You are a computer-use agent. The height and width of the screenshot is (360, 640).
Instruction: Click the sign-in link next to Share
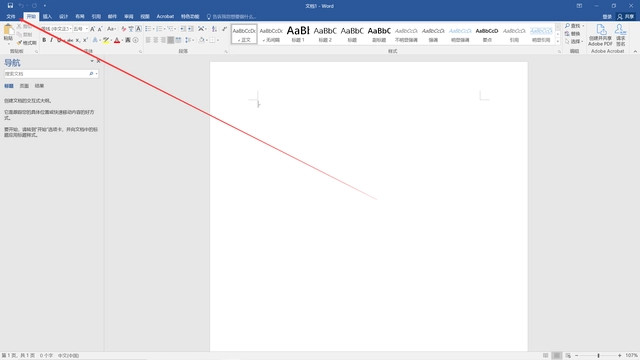(x=607, y=16)
